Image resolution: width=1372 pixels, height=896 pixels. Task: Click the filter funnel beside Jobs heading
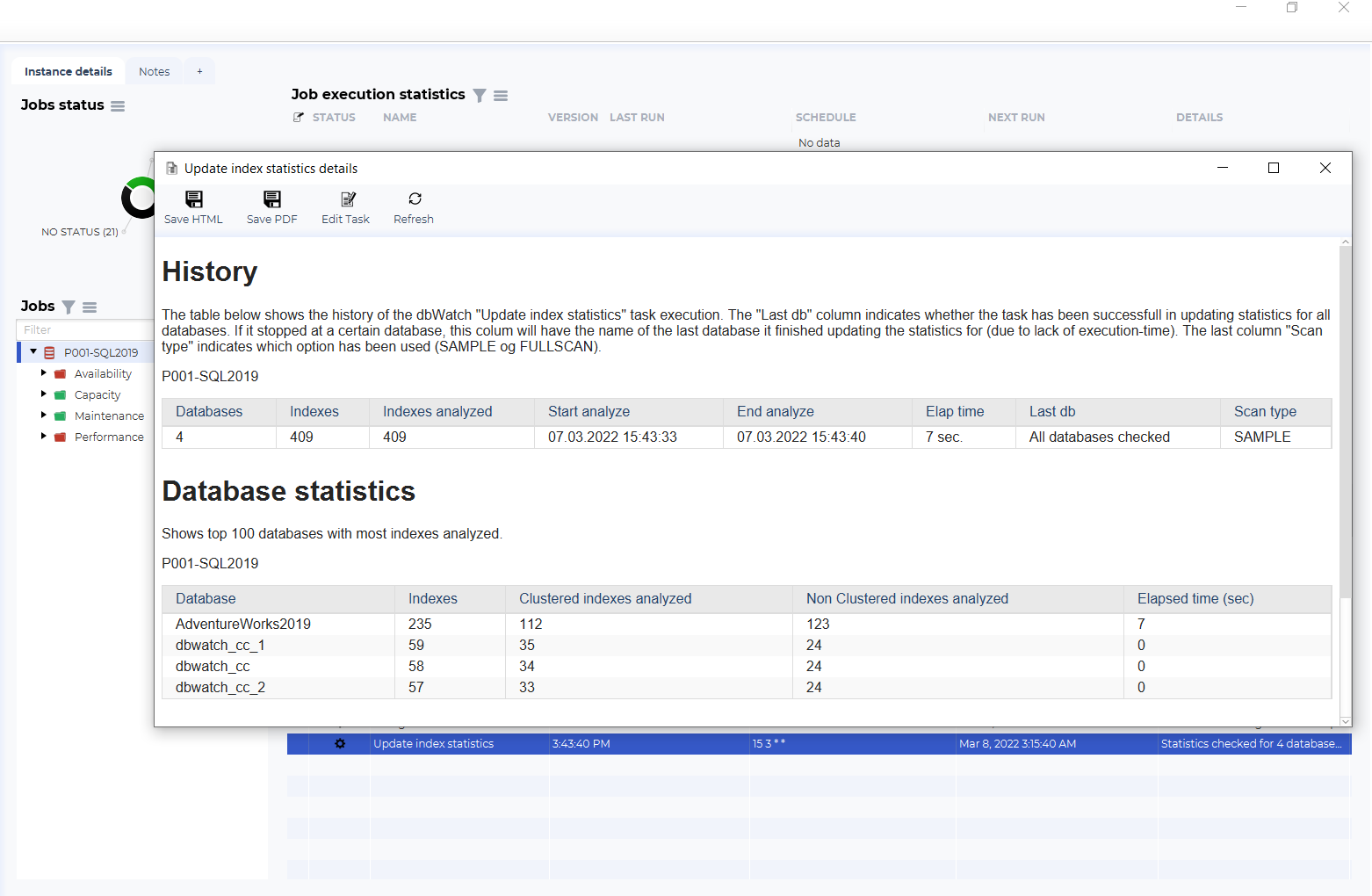click(x=68, y=307)
